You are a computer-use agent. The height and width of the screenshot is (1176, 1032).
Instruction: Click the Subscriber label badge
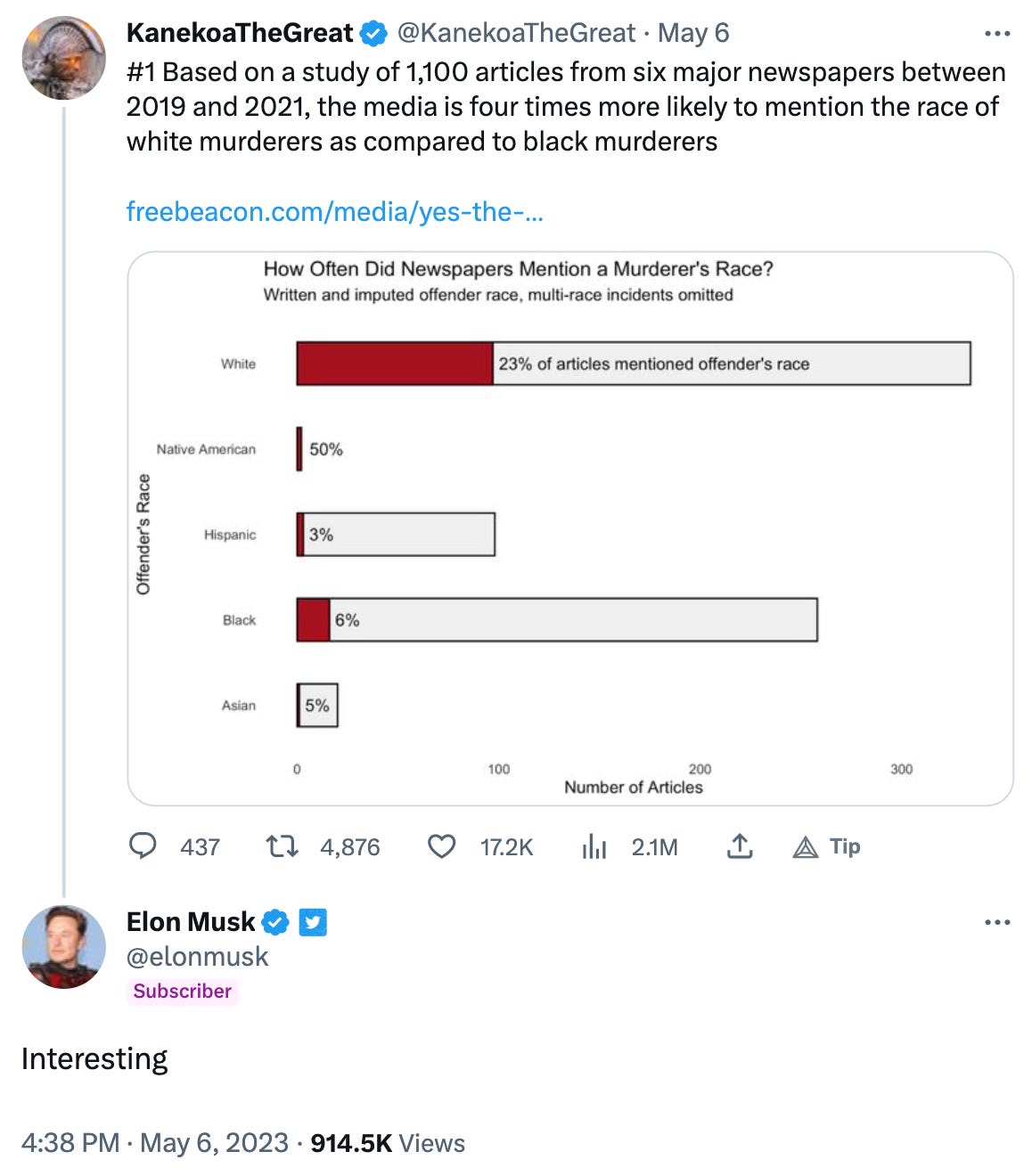[183, 991]
